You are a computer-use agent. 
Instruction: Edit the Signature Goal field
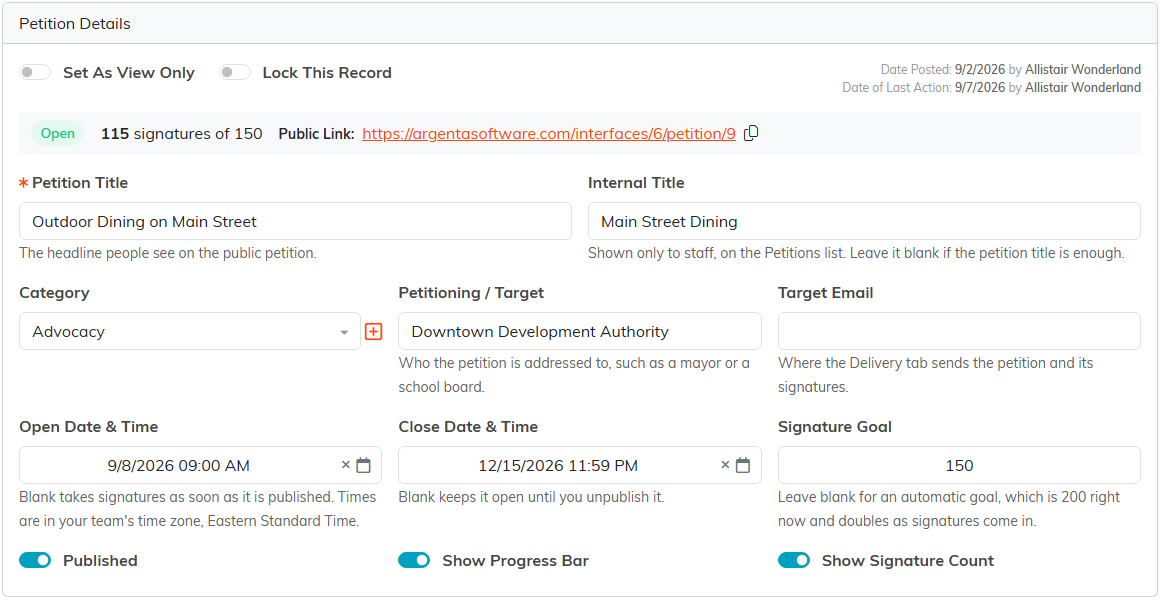tap(960, 465)
